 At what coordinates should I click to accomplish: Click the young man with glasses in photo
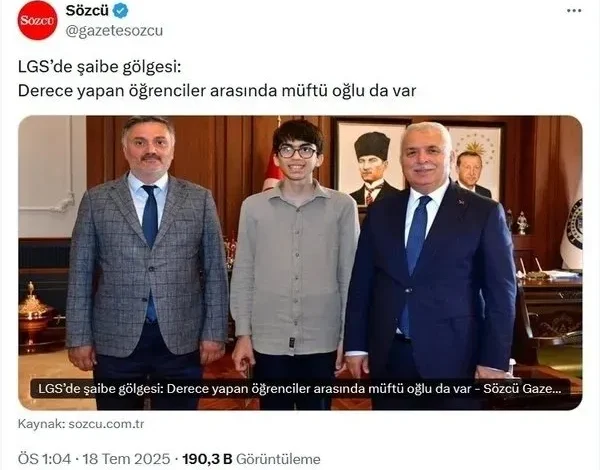click(x=294, y=260)
